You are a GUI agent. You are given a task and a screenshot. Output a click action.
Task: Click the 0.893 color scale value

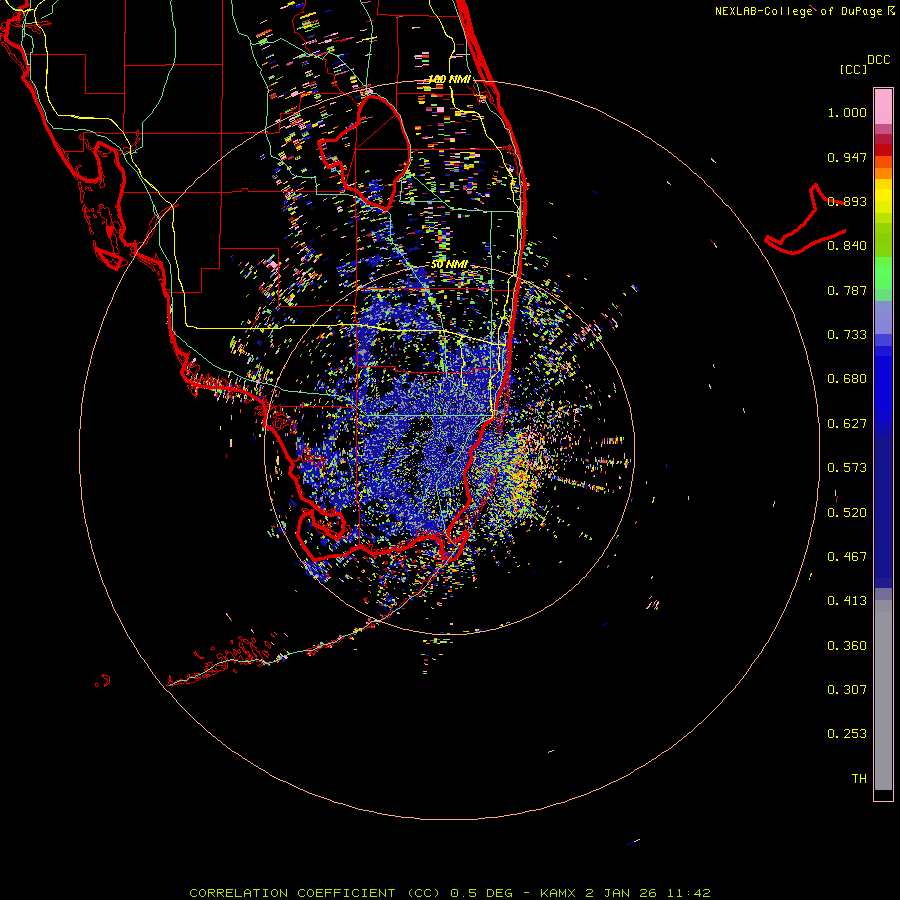click(847, 201)
